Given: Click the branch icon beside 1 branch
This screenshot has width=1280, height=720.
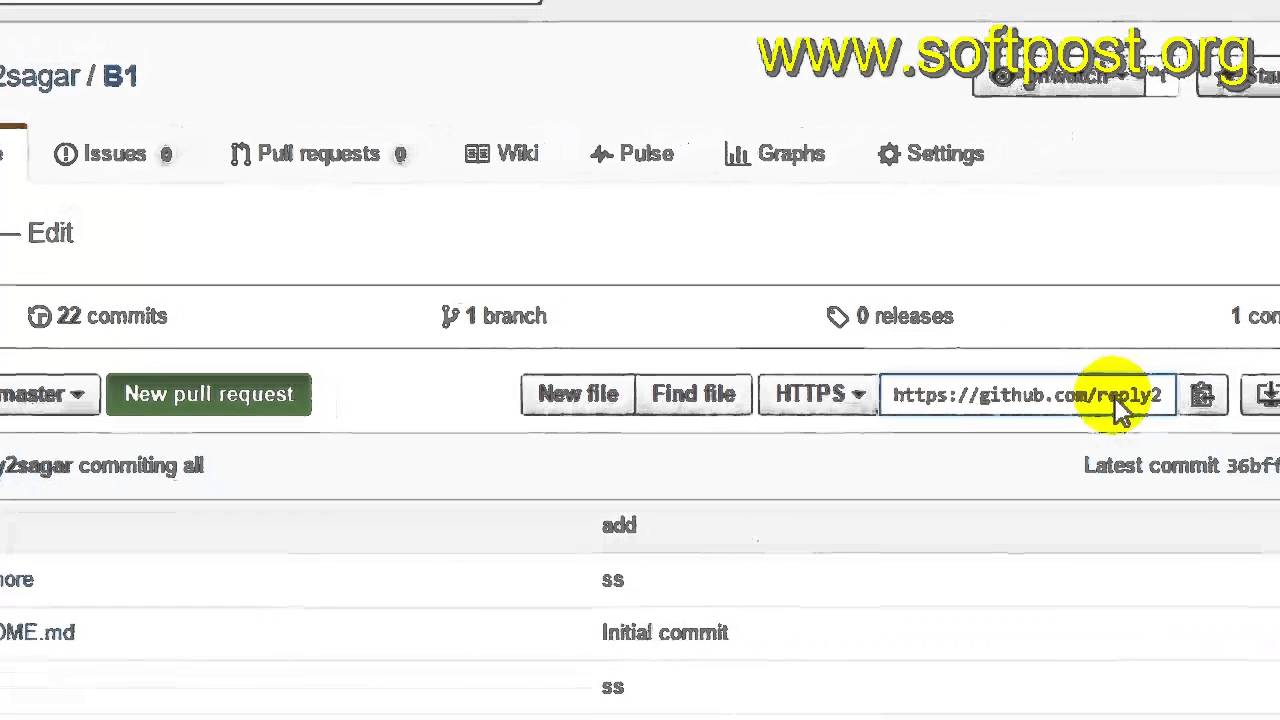Looking at the screenshot, I should (450, 317).
